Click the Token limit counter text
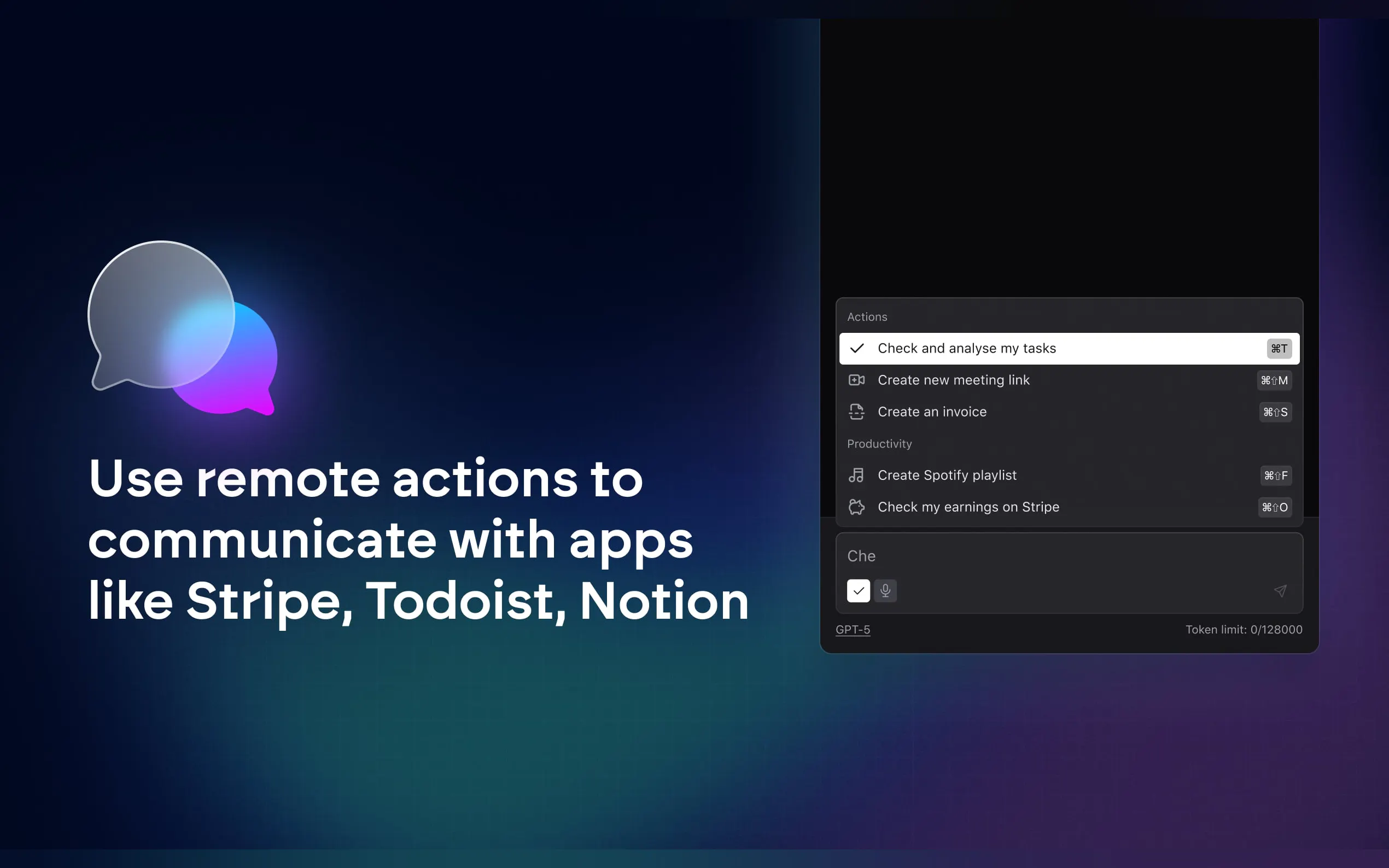The width and height of the screenshot is (1389, 868). [1244, 630]
